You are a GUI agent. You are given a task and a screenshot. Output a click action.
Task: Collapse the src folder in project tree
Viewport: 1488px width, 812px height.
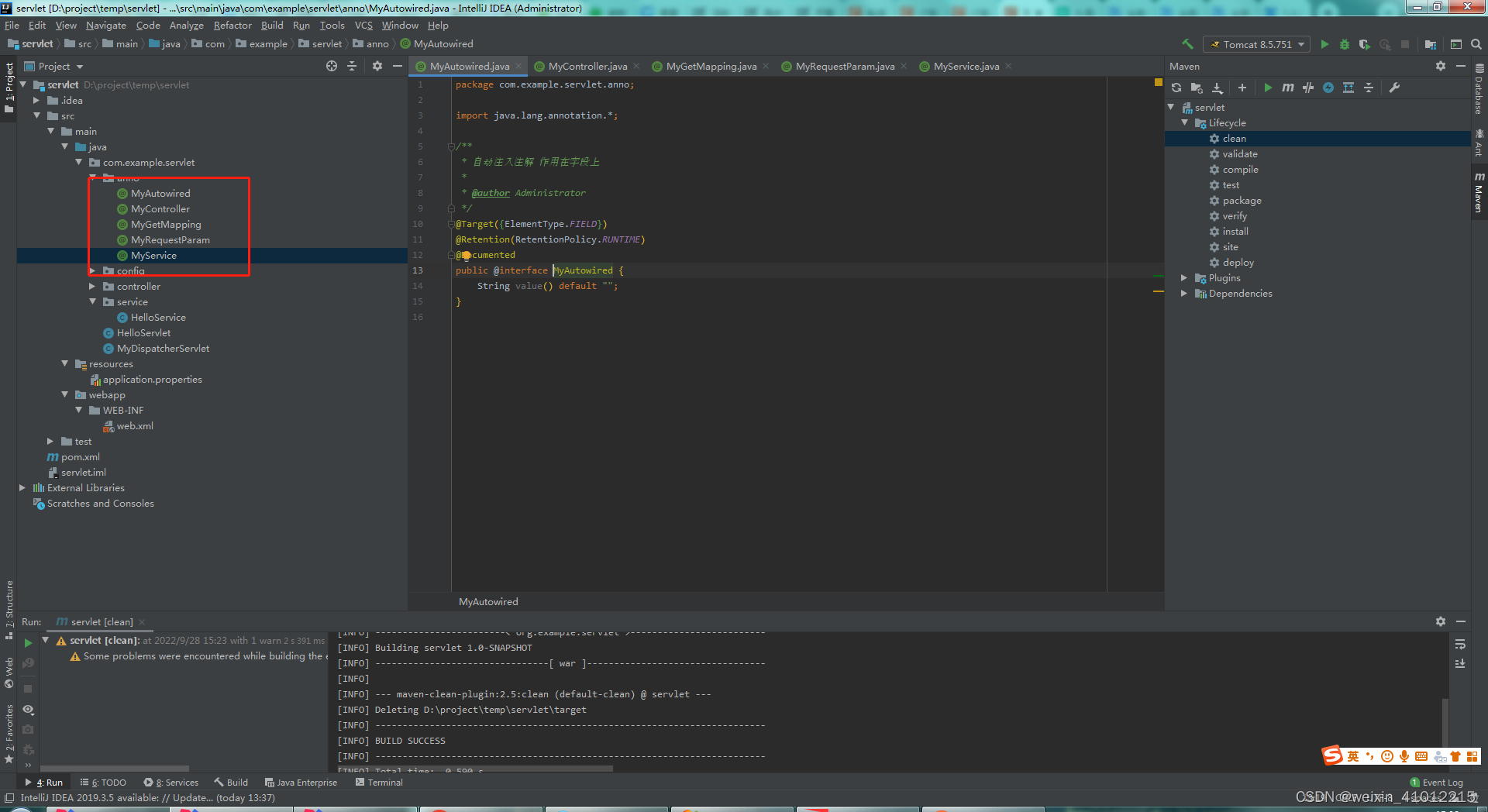coord(36,115)
